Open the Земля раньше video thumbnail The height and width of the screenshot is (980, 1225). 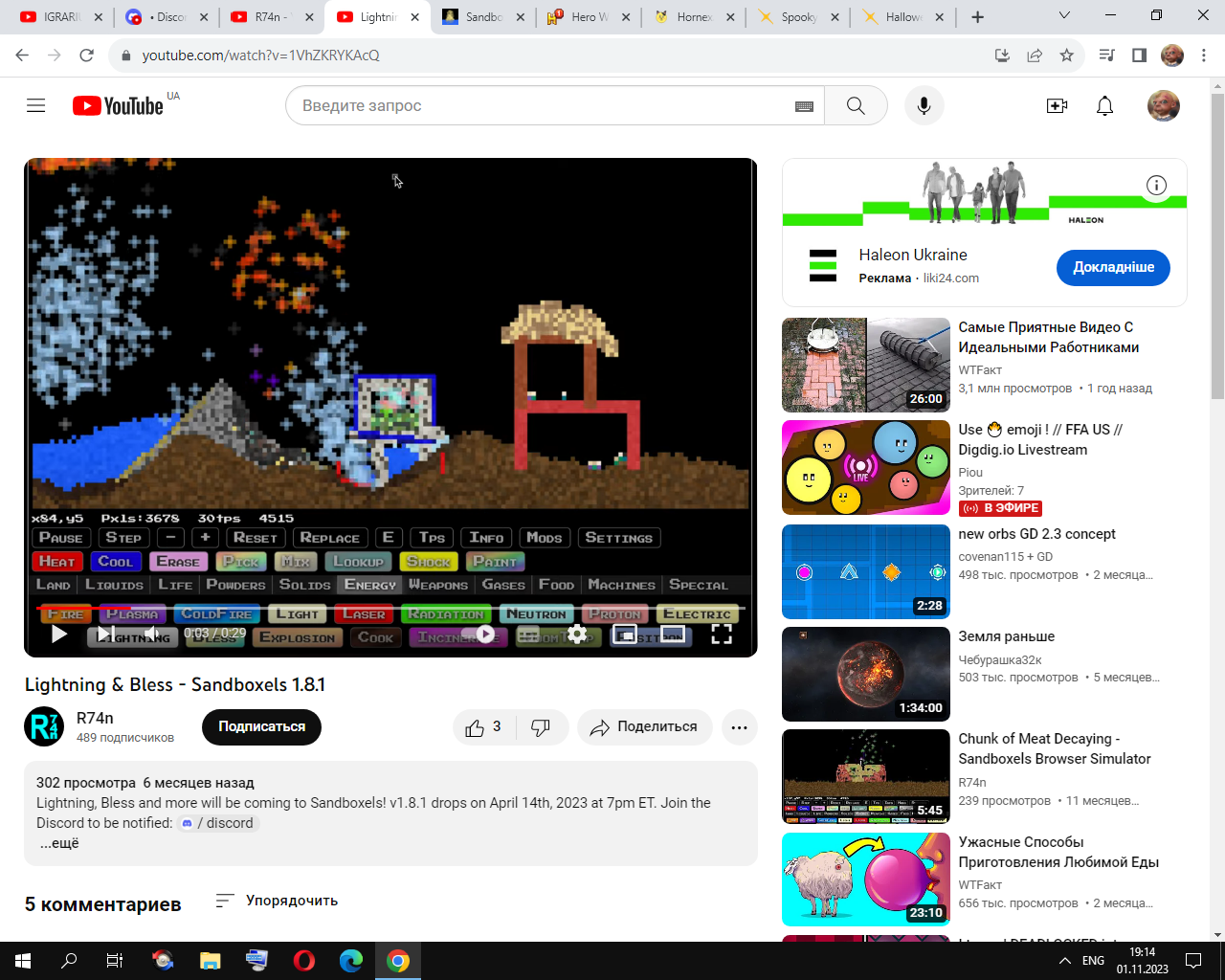coord(866,674)
